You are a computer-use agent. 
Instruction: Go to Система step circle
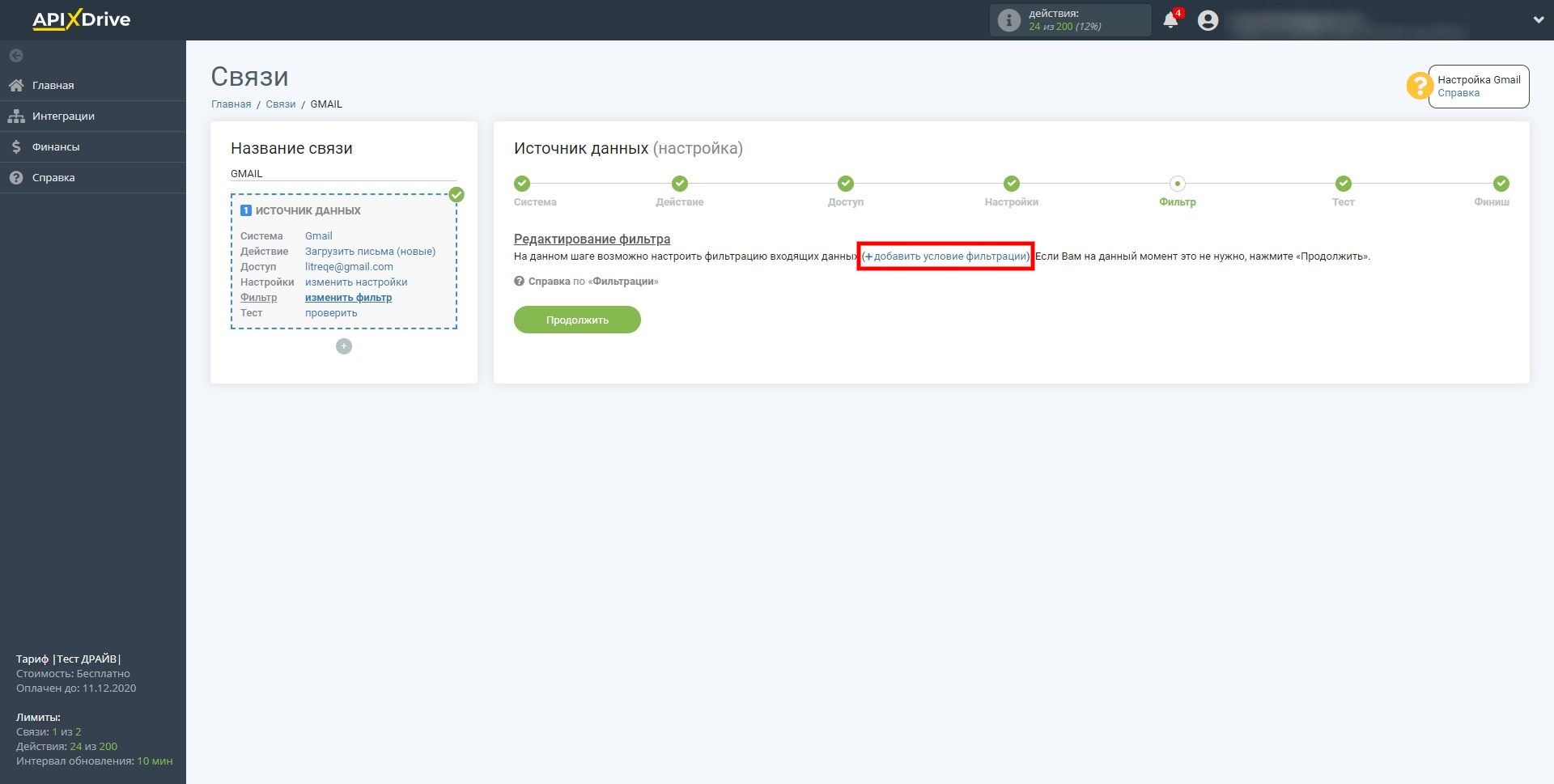point(522,184)
